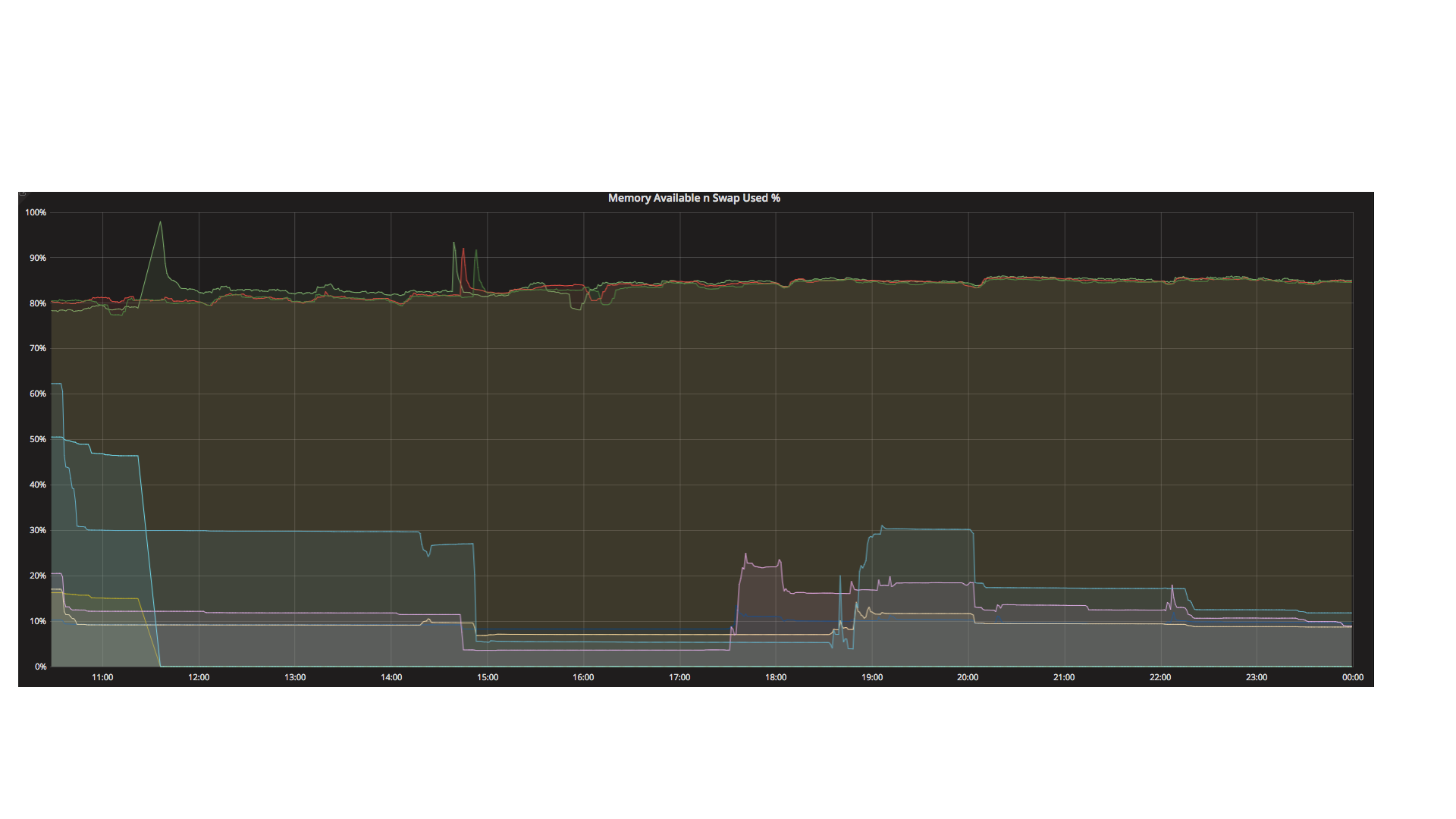Image resolution: width=1456 pixels, height=819 pixels.
Task: Click the cyan series start at 62%
Action: point(55,384)
